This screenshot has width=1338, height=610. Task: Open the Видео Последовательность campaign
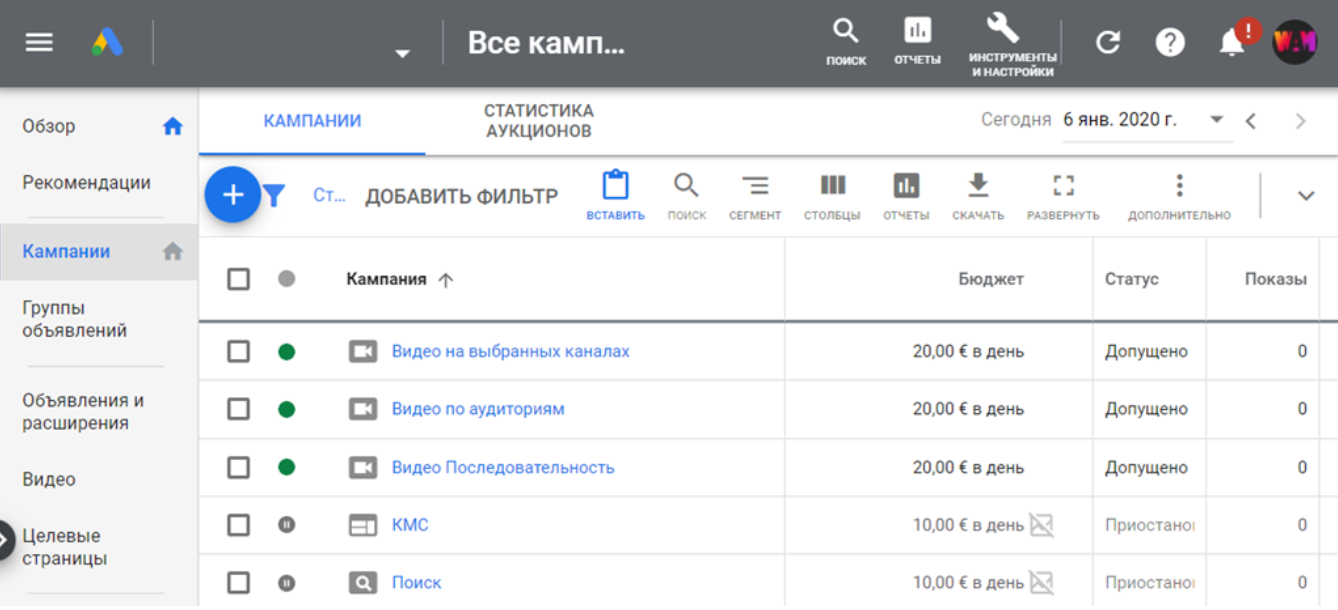click(503, 467)
